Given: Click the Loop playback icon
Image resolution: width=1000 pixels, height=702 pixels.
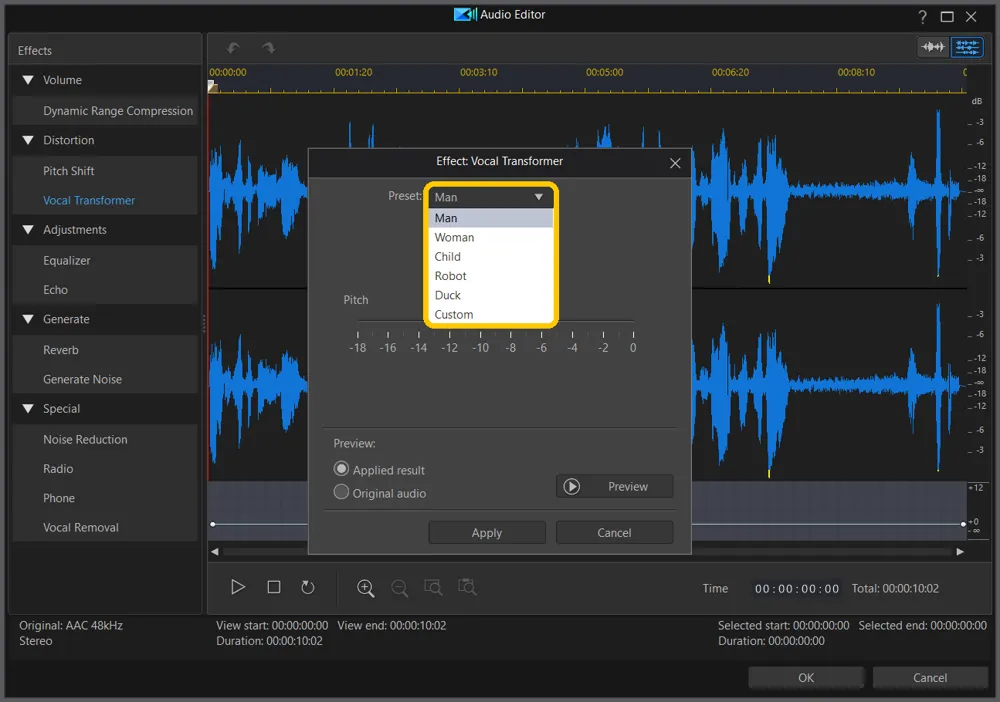Looking at the screenshot, I should click(307, 587).
